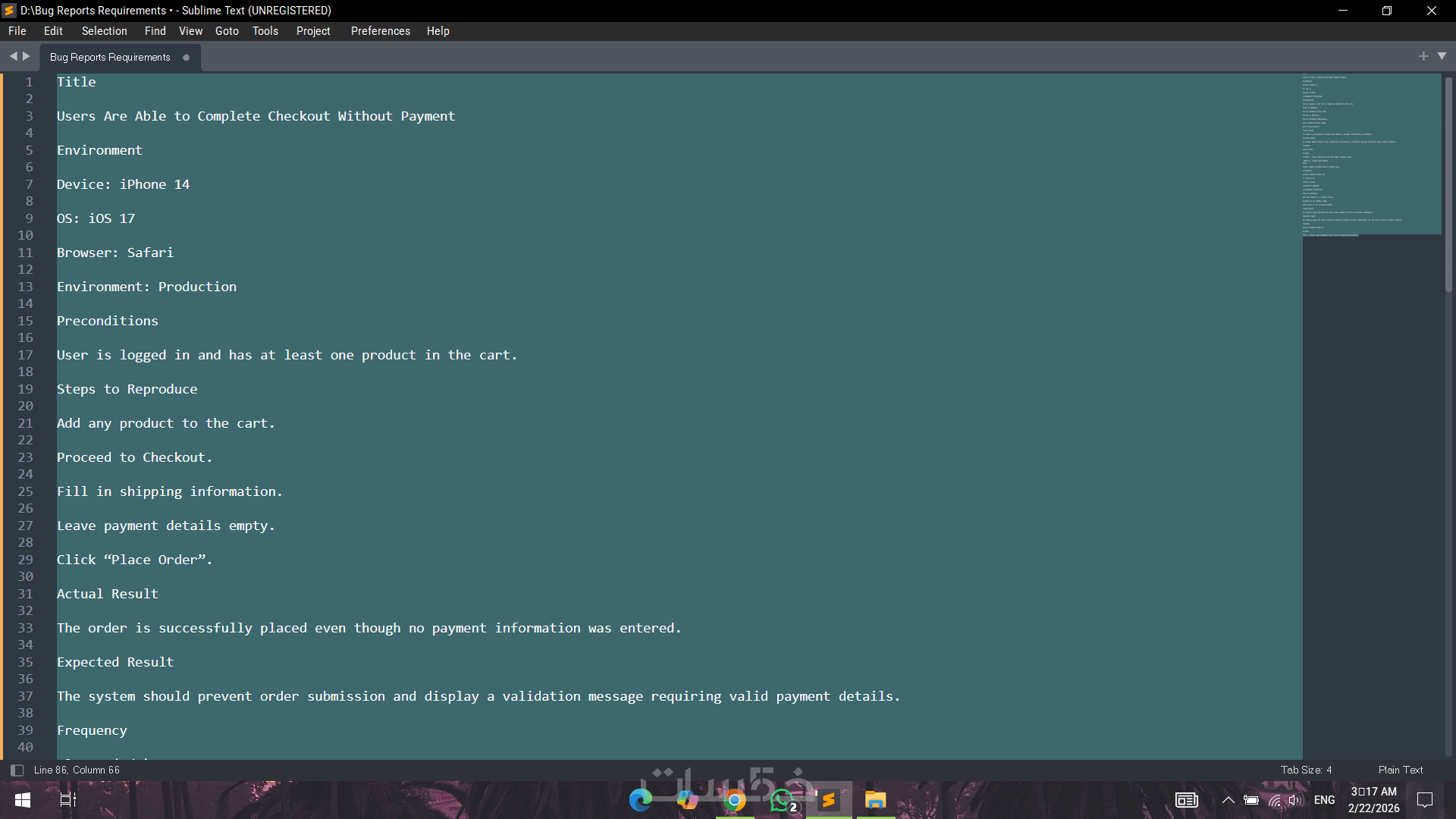This screenshot has width=1456, height=819.
Task: Click the previous tab arrow
Action: (13, 56)
